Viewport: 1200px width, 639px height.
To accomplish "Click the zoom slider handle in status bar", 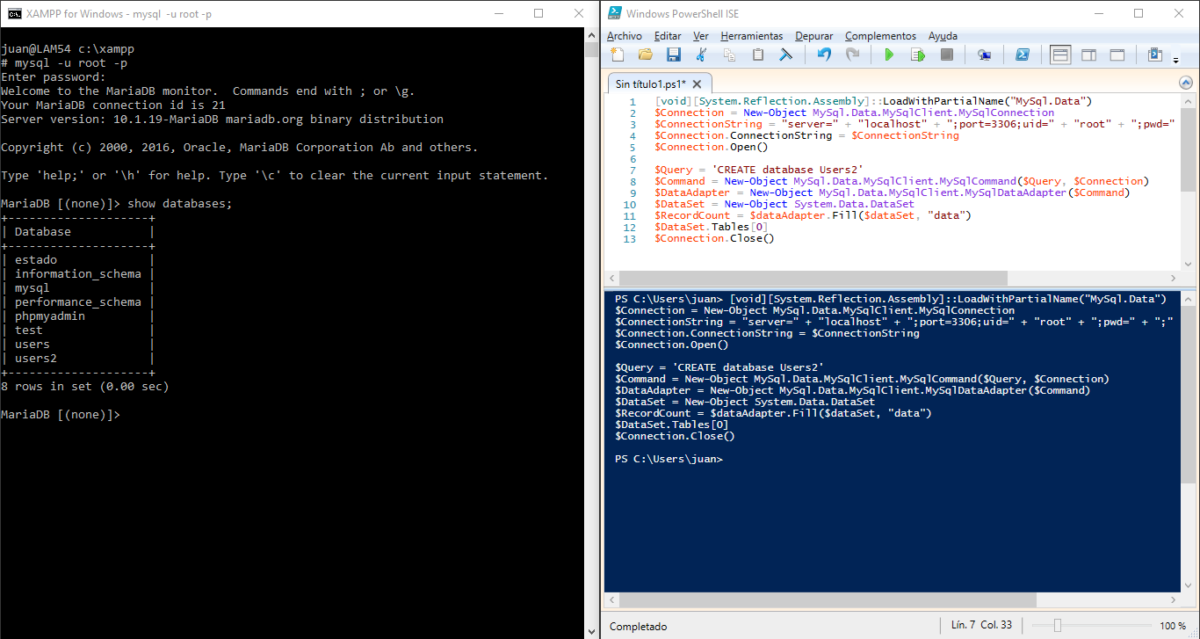I will point(1057,625).
